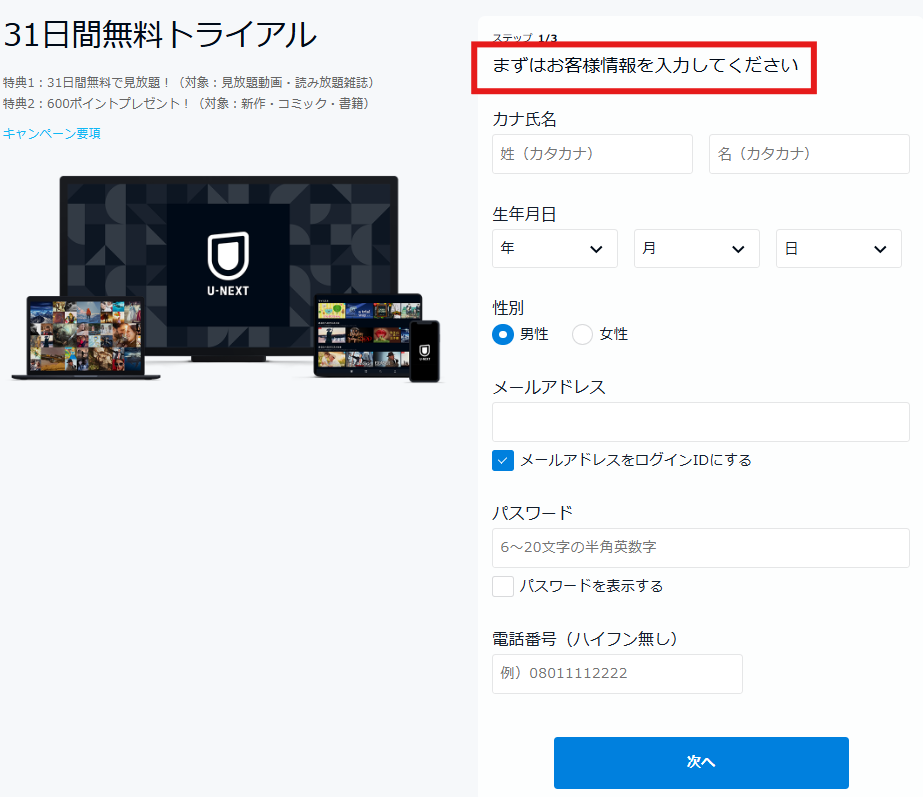Uncheck メールアドレスをログインIDにする checkbox
Image resolution: width=923 pixels, height=797 pixels.
click(503, 460)
